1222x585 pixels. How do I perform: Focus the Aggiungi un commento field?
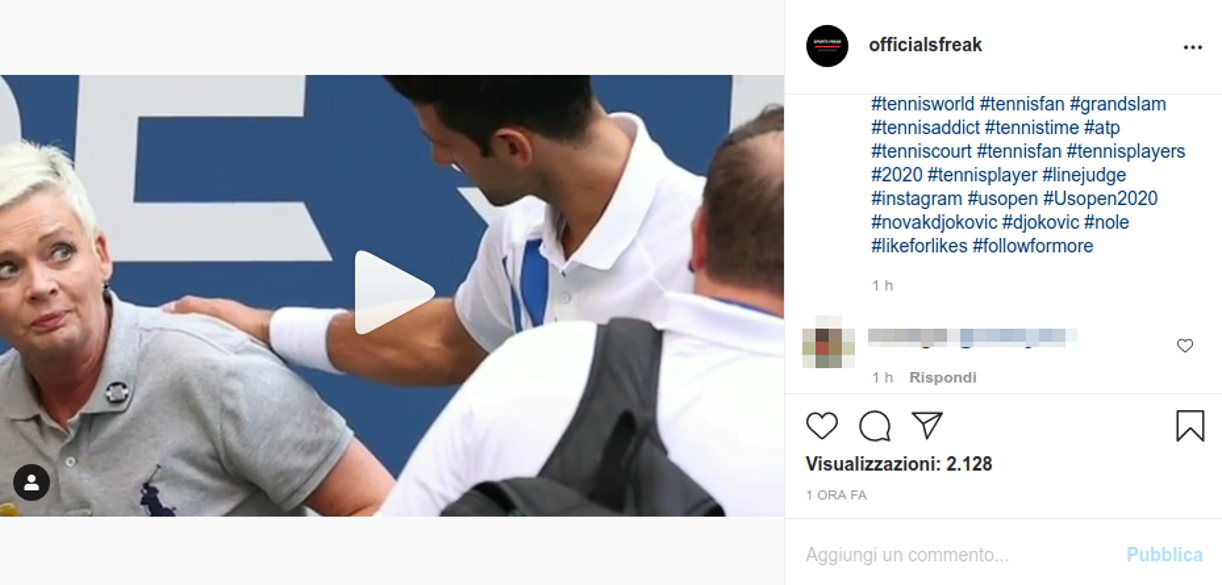tap(960, 554)
